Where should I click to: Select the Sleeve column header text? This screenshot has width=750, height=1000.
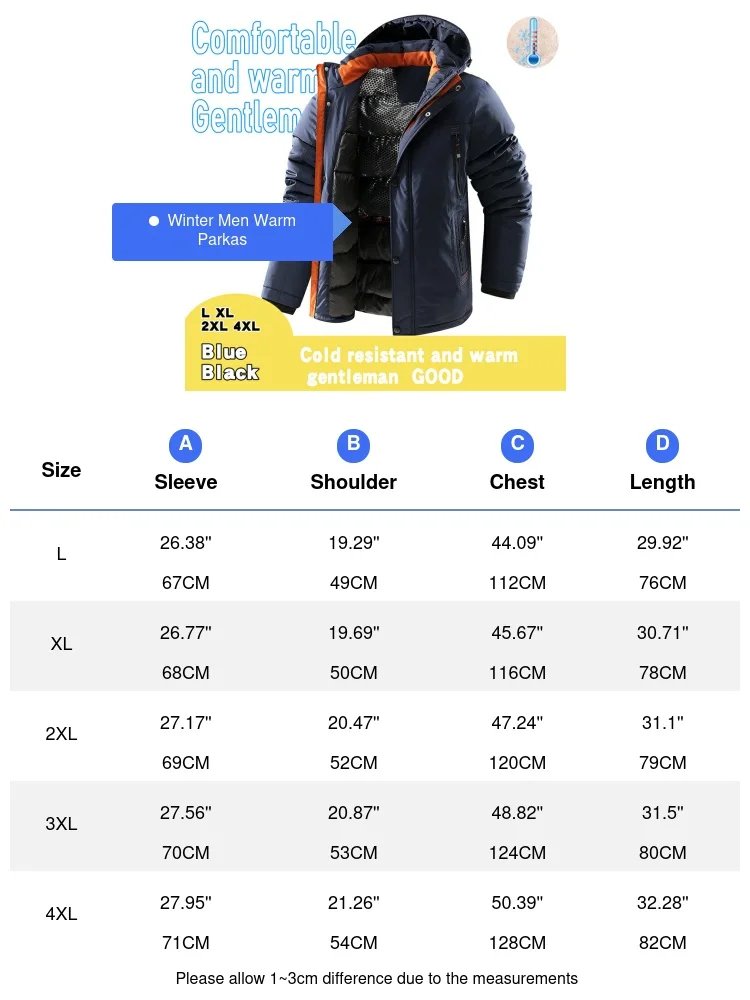tap(186, 482)
